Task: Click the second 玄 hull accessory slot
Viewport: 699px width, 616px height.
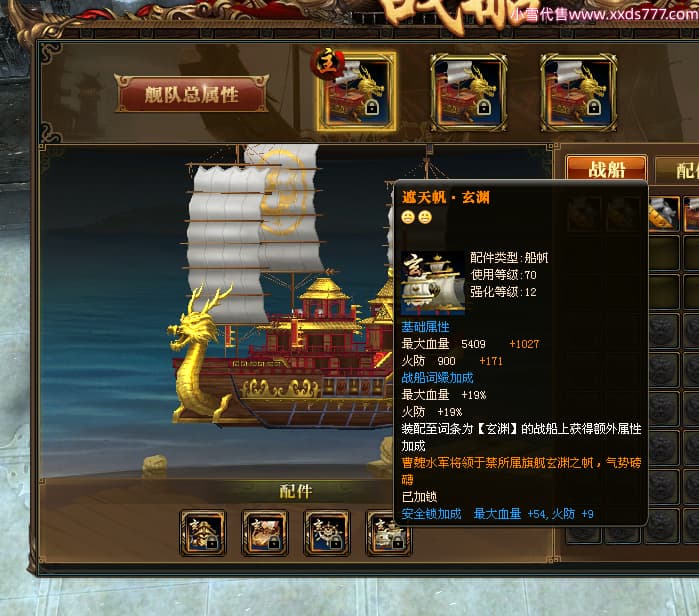Action: [x=265, y=533]
